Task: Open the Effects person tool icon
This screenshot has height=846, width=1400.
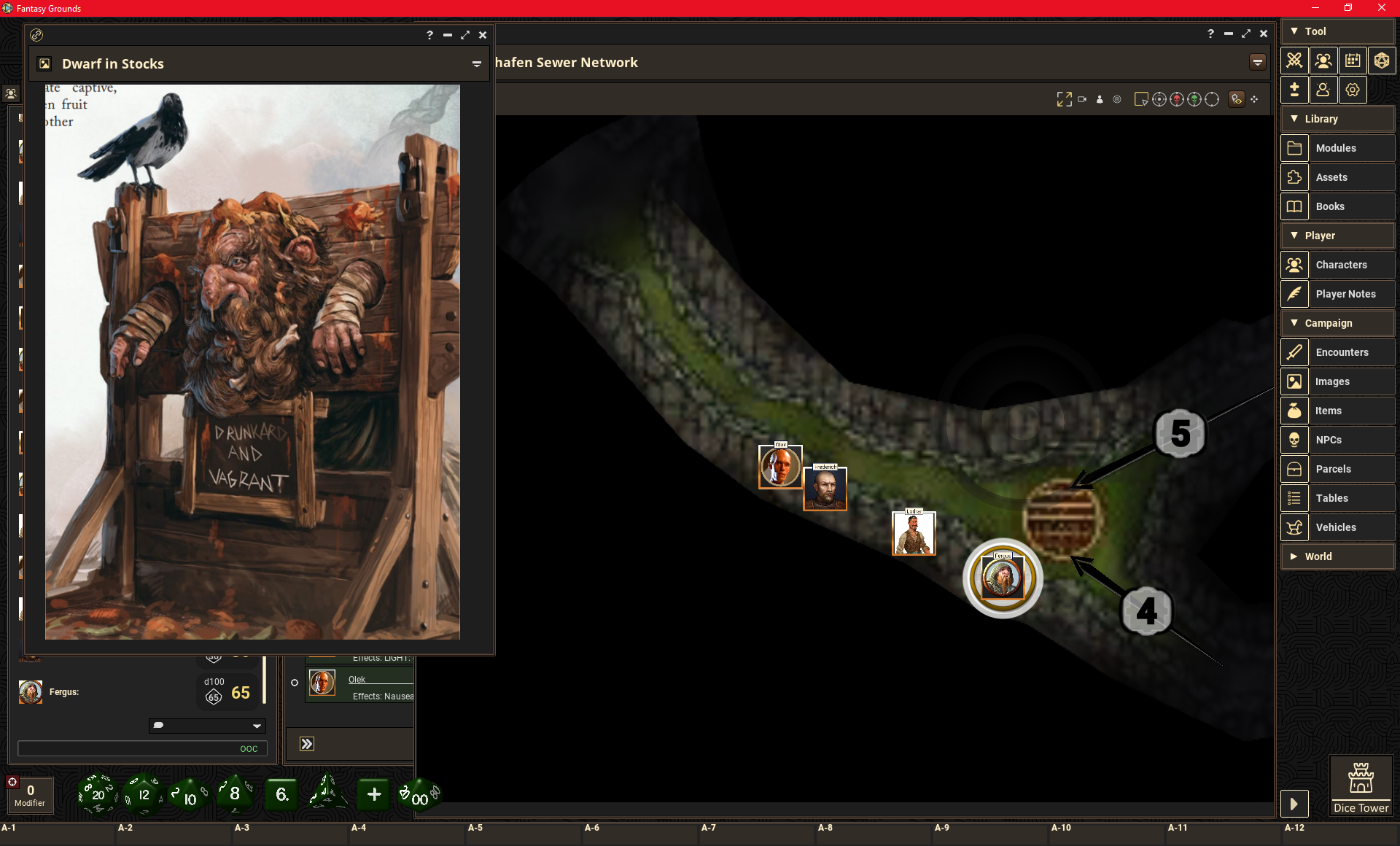Action: (1323, 90)
